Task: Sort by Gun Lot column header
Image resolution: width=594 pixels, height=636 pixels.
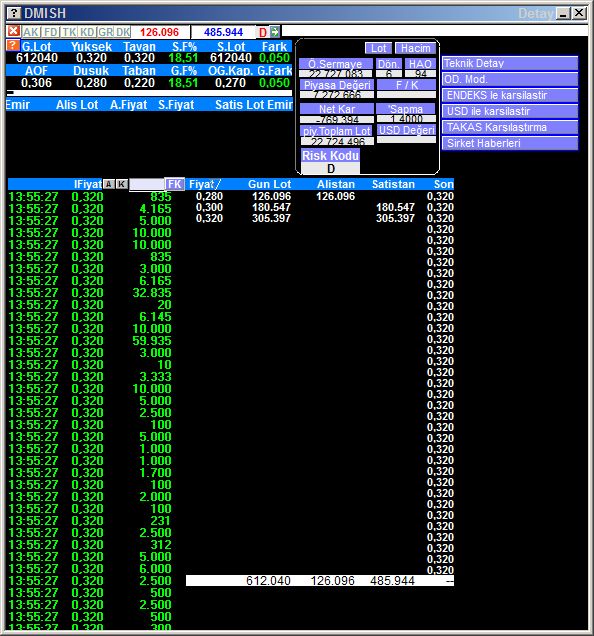Action: click(x=269, y=184)
